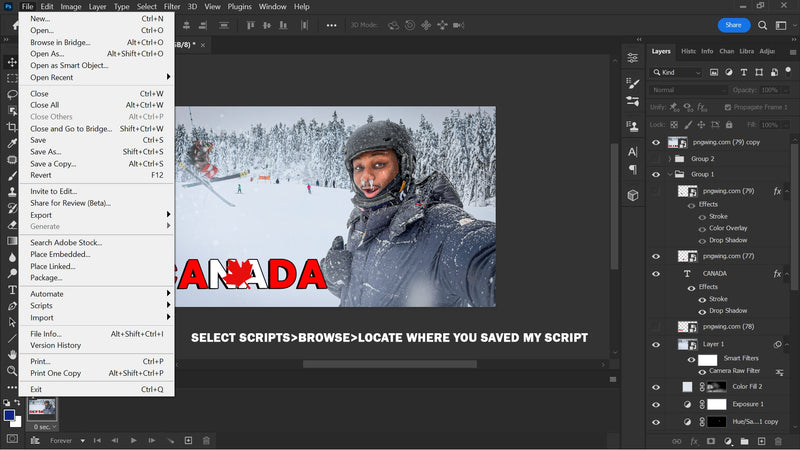
Task: Choose Save As from the File menu
Action: tap(45, 152)
